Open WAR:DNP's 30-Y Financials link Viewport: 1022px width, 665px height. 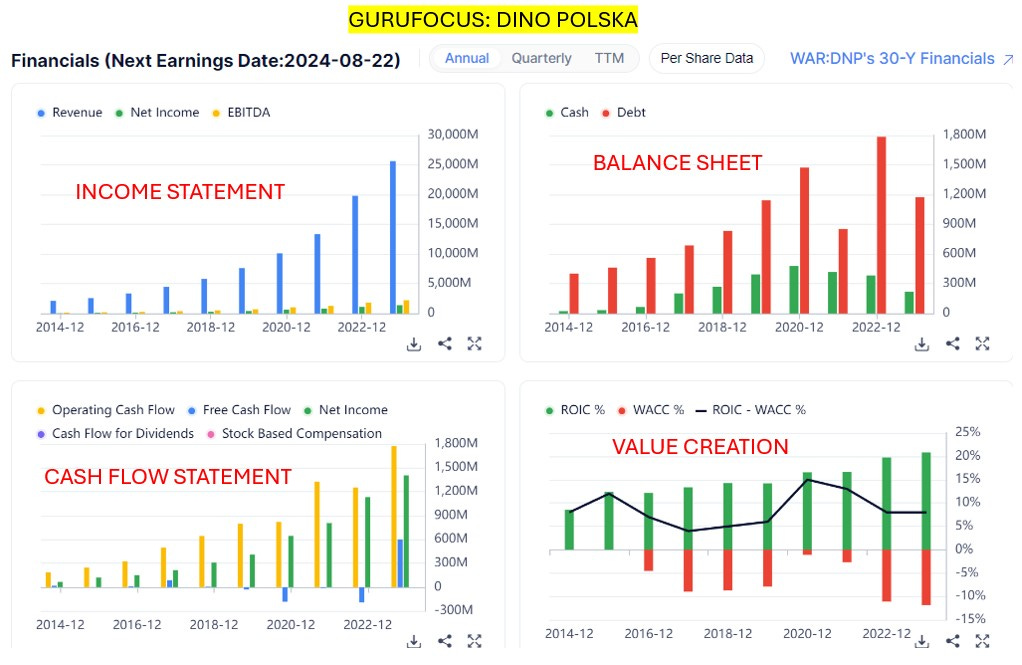pos(892,59)
